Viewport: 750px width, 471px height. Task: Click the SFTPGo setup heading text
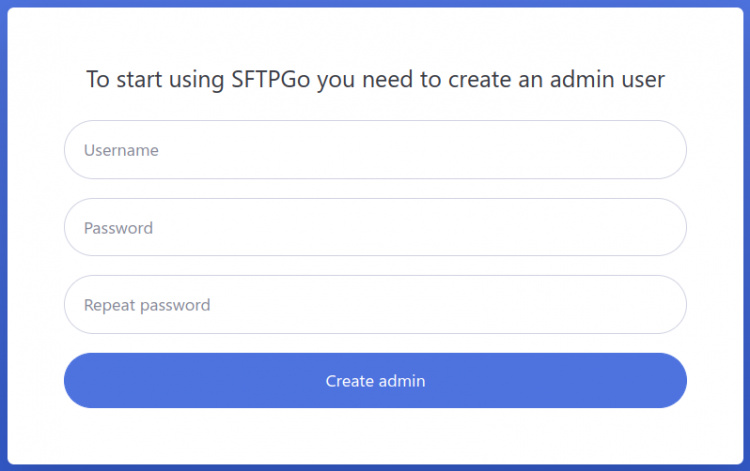(375, 79)
